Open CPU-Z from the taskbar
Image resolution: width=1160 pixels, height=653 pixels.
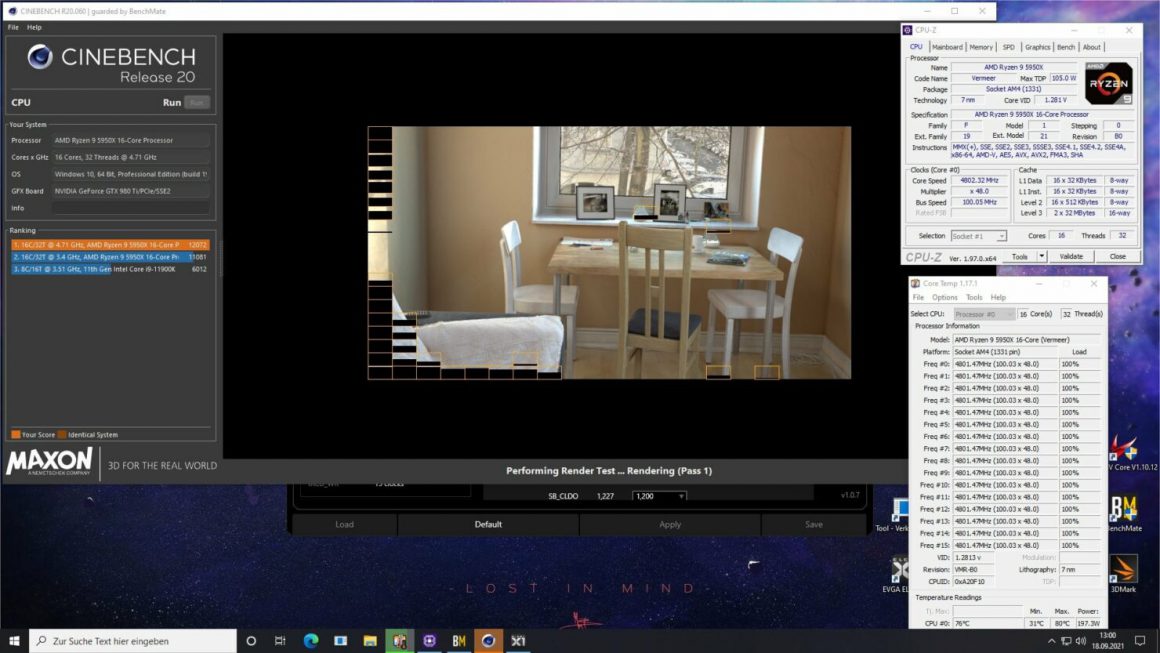pos(428,640)
